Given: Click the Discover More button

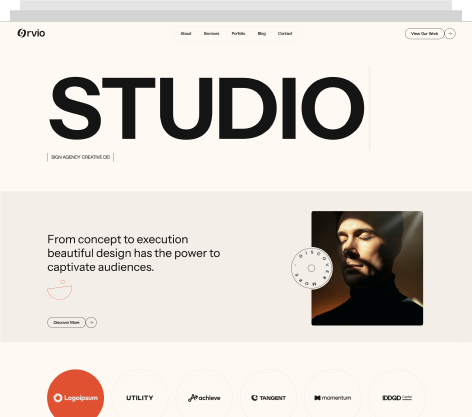Looking at the screenshot, I should pyautogui.click(x=66, y=322).
